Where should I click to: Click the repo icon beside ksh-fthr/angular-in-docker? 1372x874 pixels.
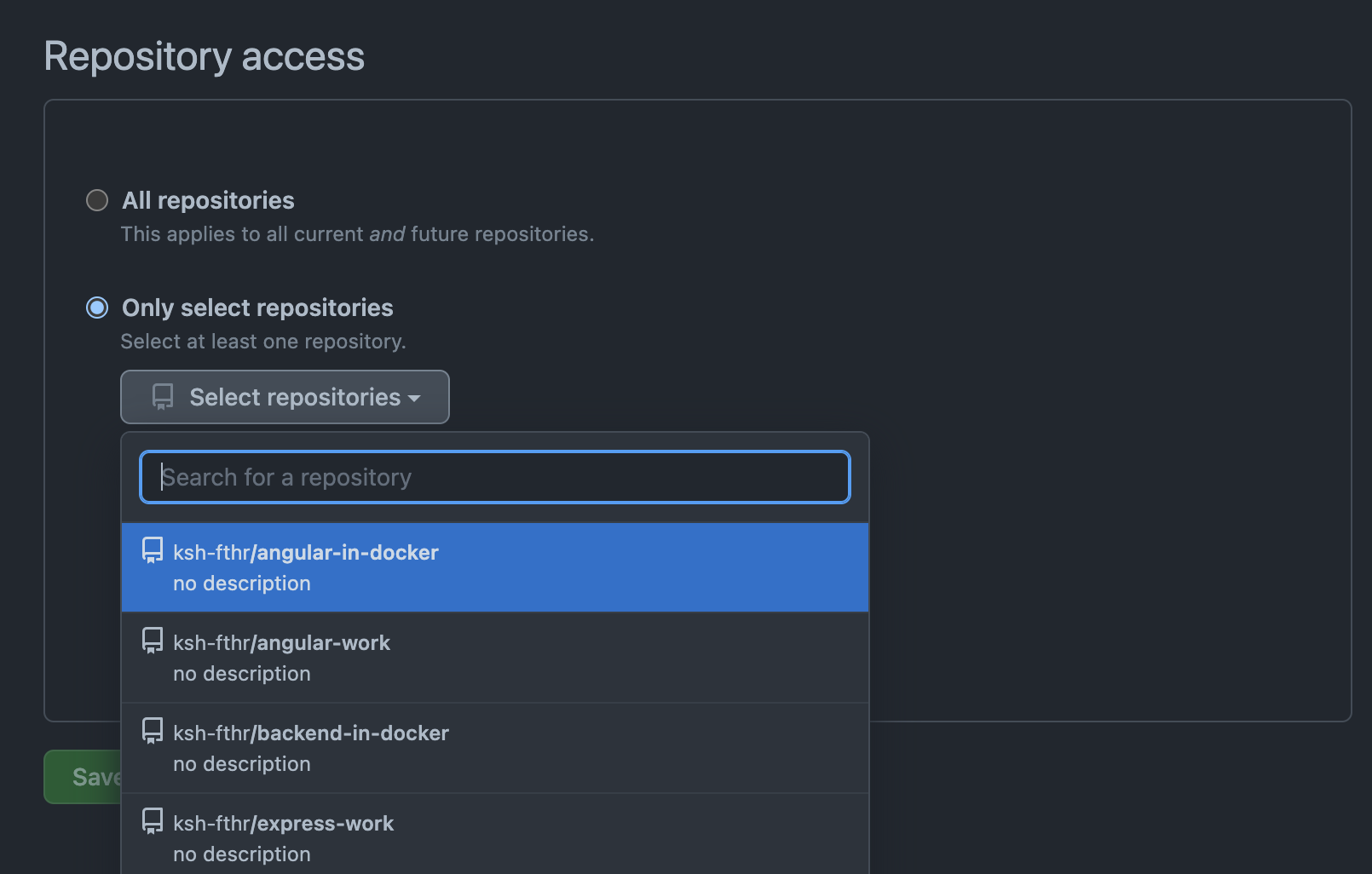[153, 551]
